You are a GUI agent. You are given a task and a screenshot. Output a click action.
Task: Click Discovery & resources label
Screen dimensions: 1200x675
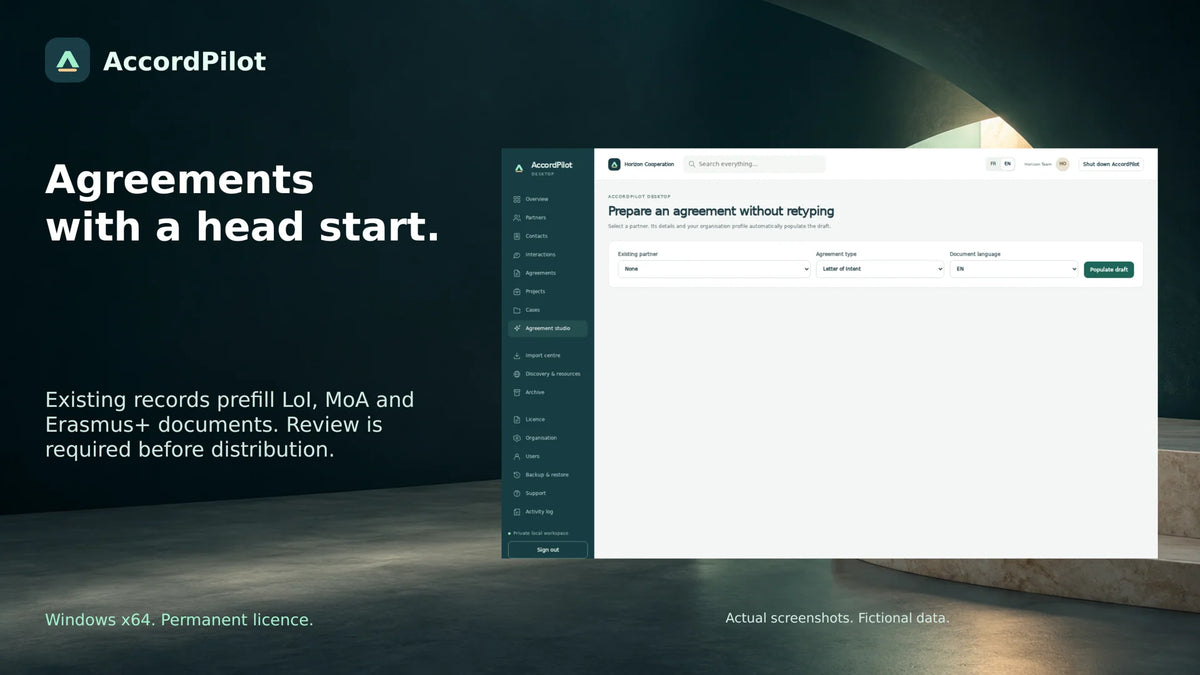click(553, 374)
